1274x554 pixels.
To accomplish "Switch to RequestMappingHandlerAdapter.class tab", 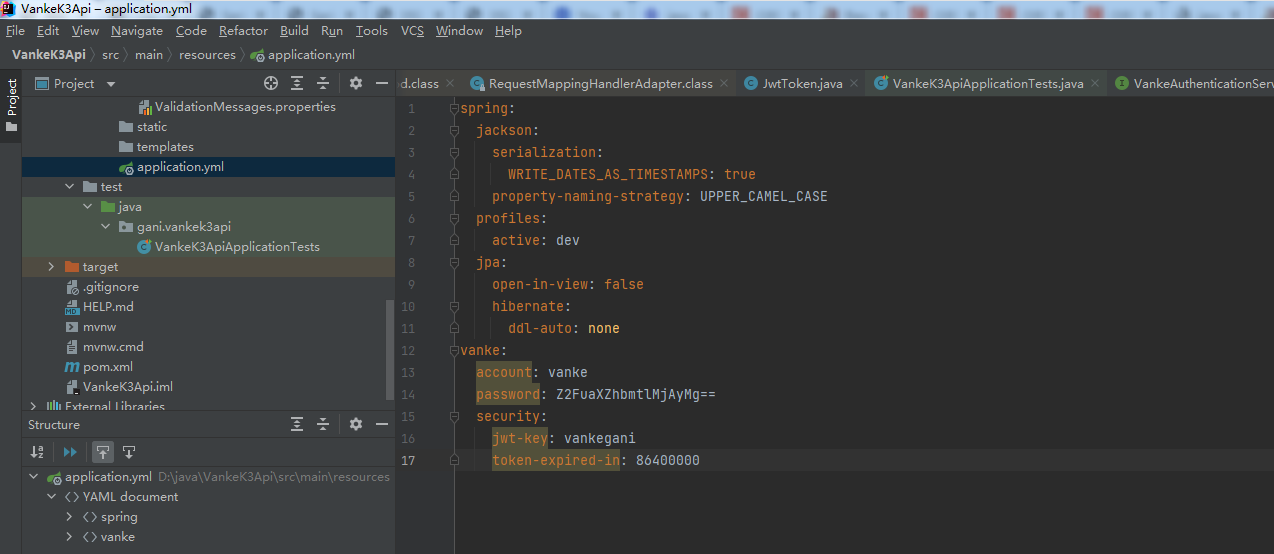I will pos(600,84).
